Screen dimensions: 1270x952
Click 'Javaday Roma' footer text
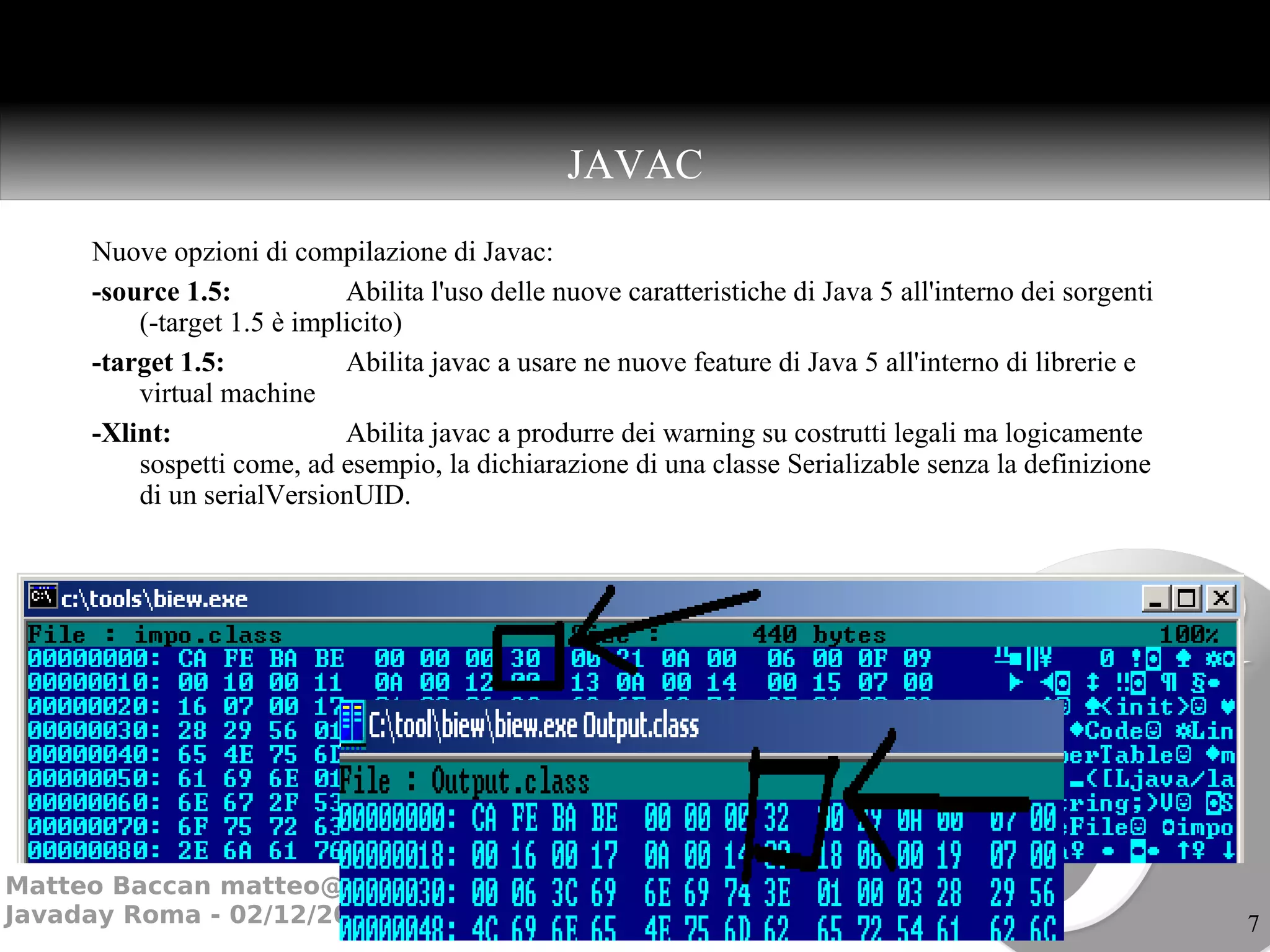103,915
